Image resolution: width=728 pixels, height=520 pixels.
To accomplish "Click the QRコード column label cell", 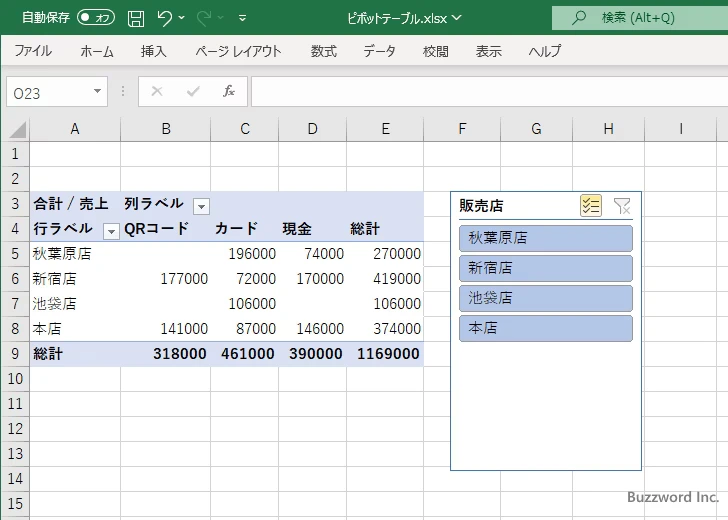I will click(x=165, y=229).
